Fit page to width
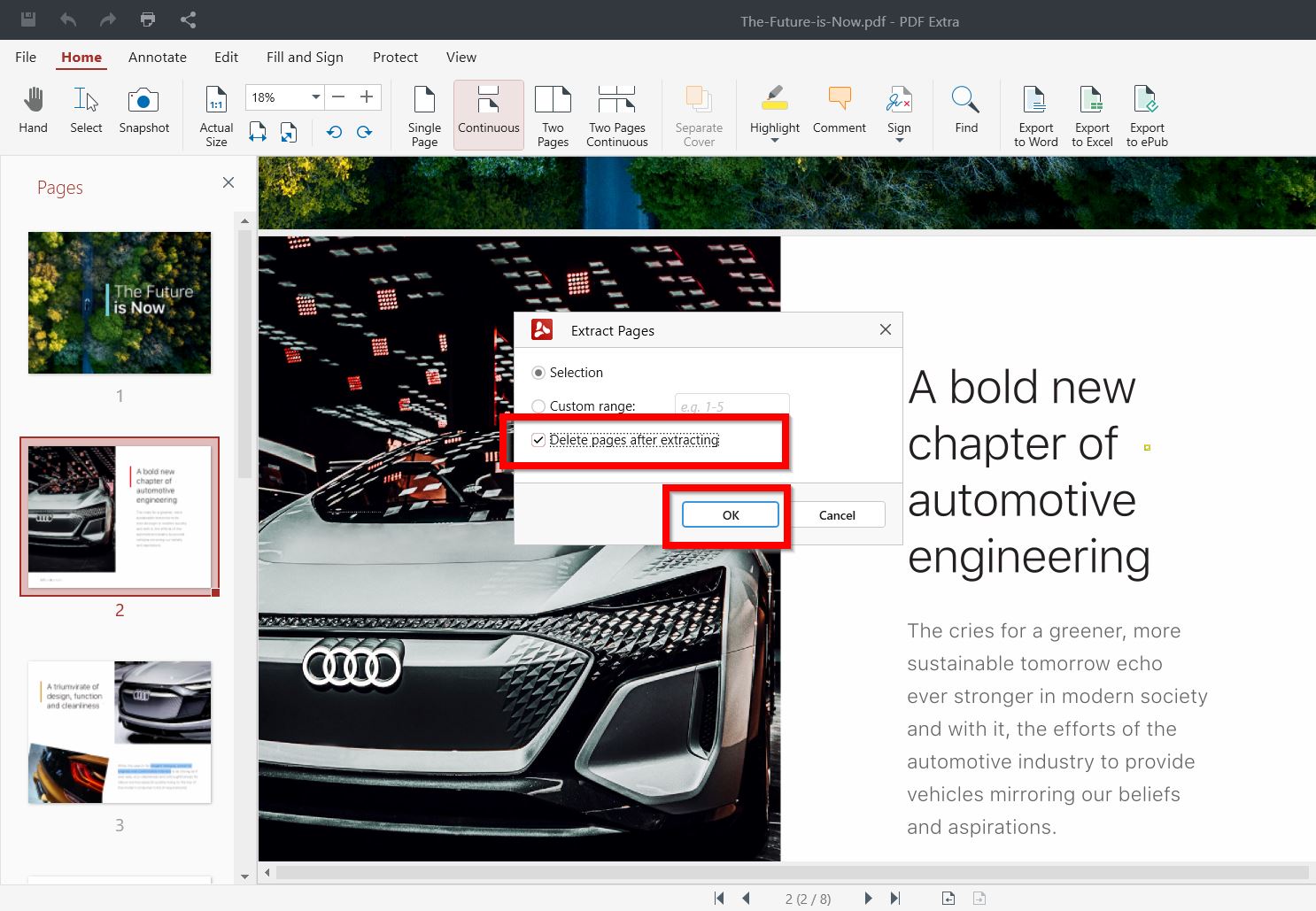The image size is (1316, 911). (258, 132)
